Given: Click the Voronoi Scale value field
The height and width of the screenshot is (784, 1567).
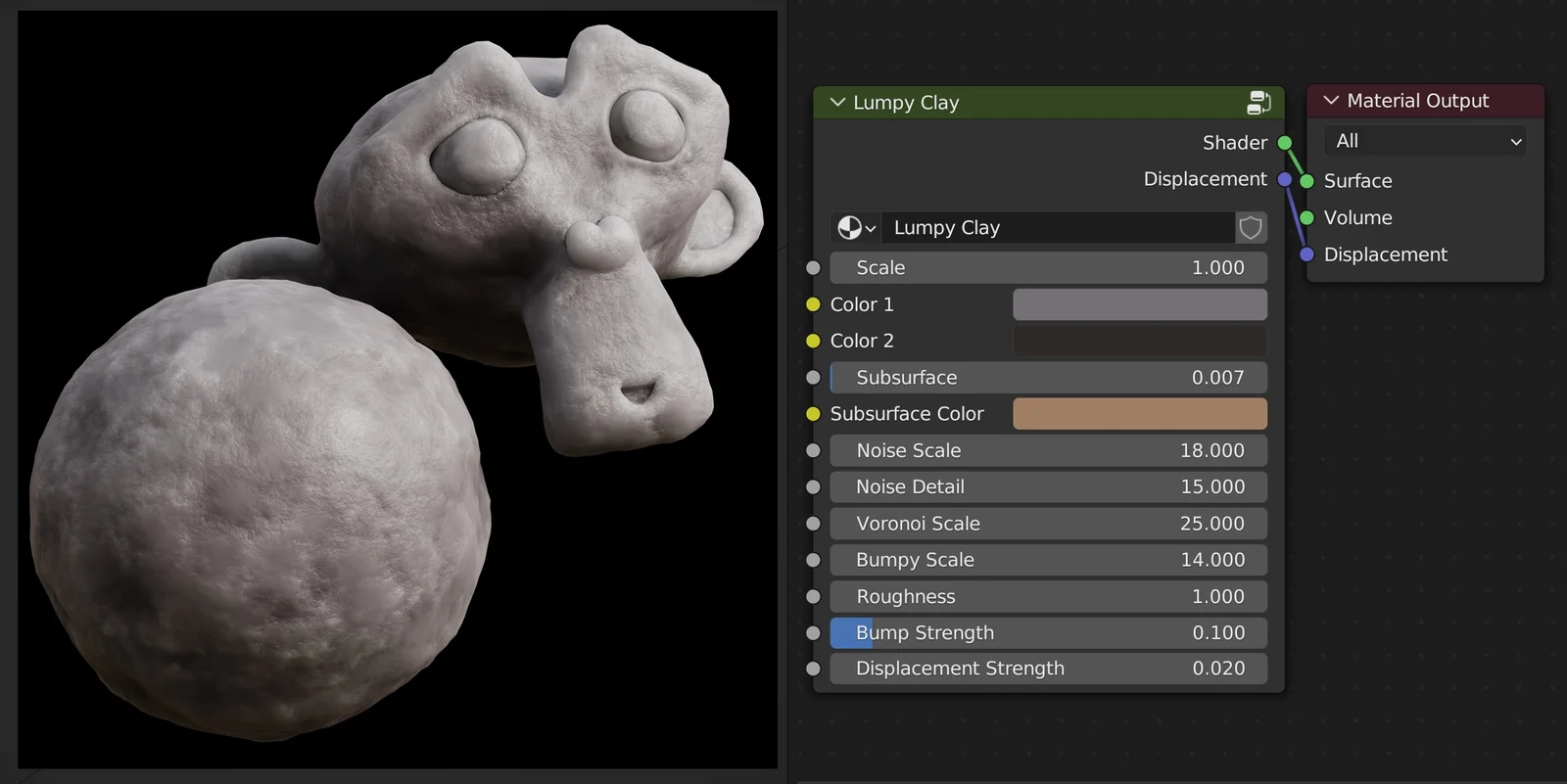Looking at the screenshot, I should click(x=1048, y=524).
